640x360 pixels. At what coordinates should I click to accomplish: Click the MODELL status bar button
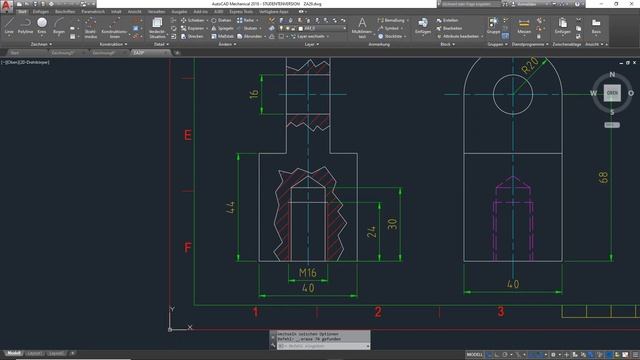pos(474,355)
